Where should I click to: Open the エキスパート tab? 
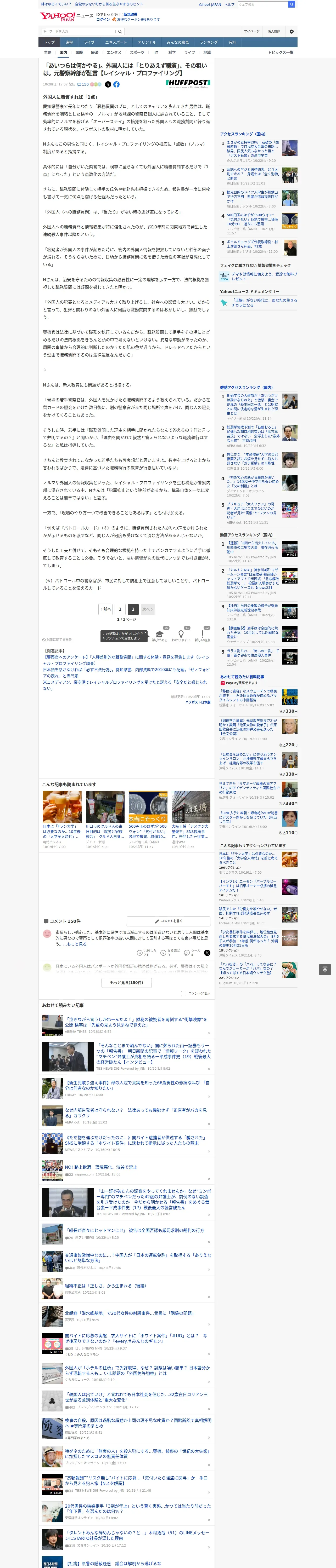pos(116,42)
